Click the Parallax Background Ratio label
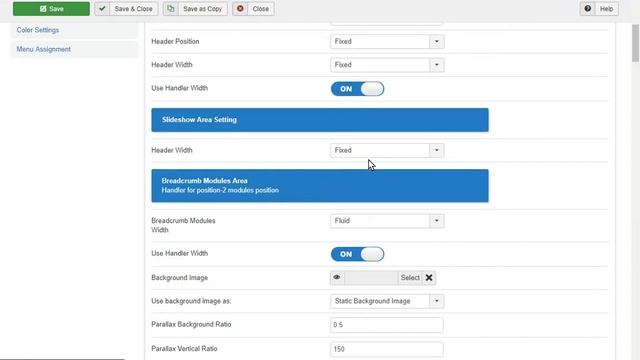640x360 pixels. tap(191, 324)
